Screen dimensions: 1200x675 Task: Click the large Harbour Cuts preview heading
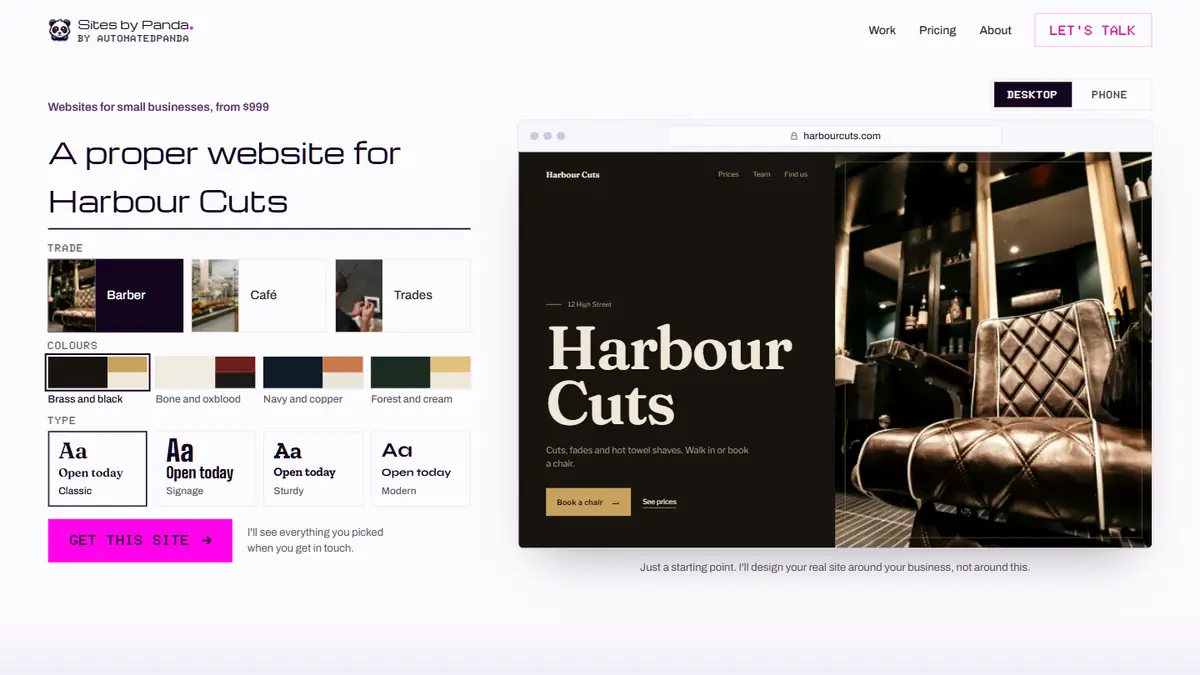point(669,377)
